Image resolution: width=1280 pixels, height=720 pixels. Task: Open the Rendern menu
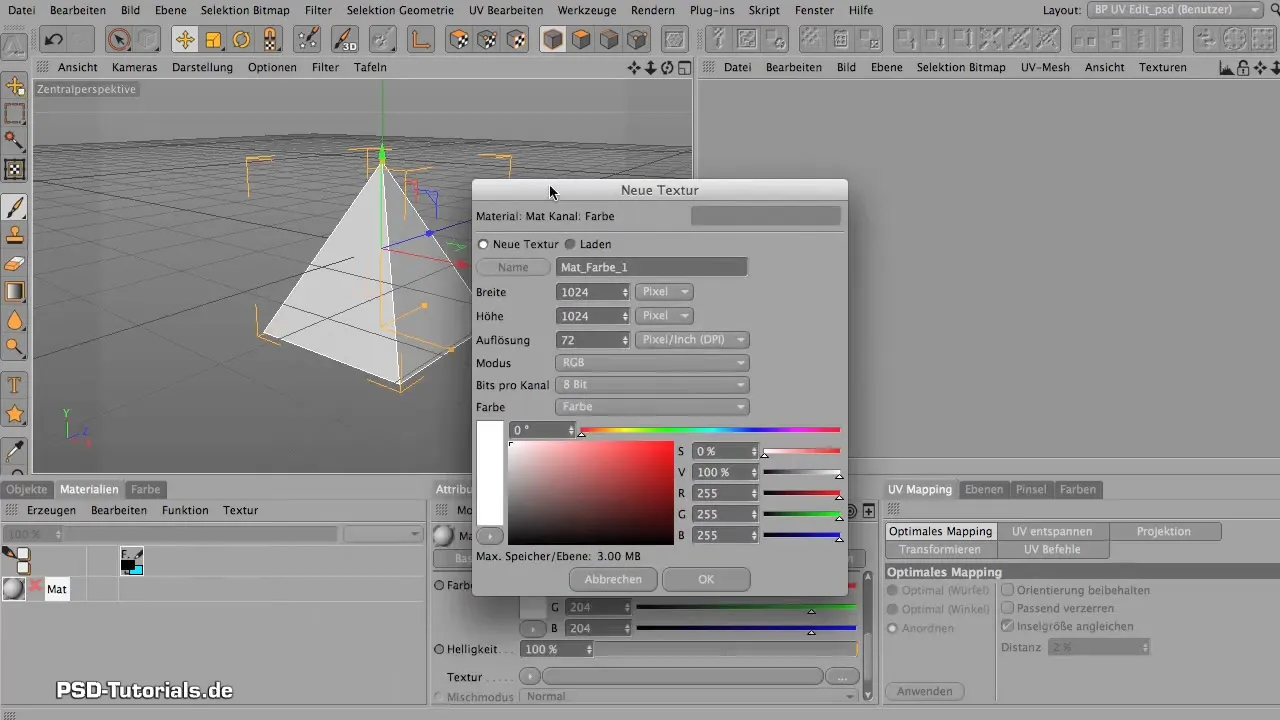(653, 10)
